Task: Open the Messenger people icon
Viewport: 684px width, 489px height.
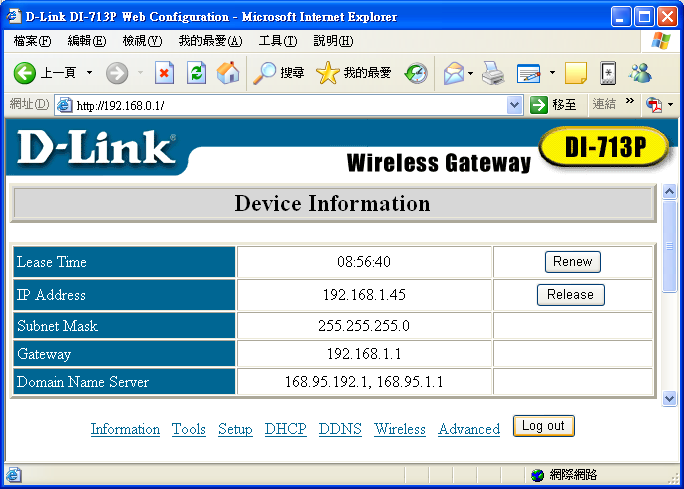Action: pos(640,73)
